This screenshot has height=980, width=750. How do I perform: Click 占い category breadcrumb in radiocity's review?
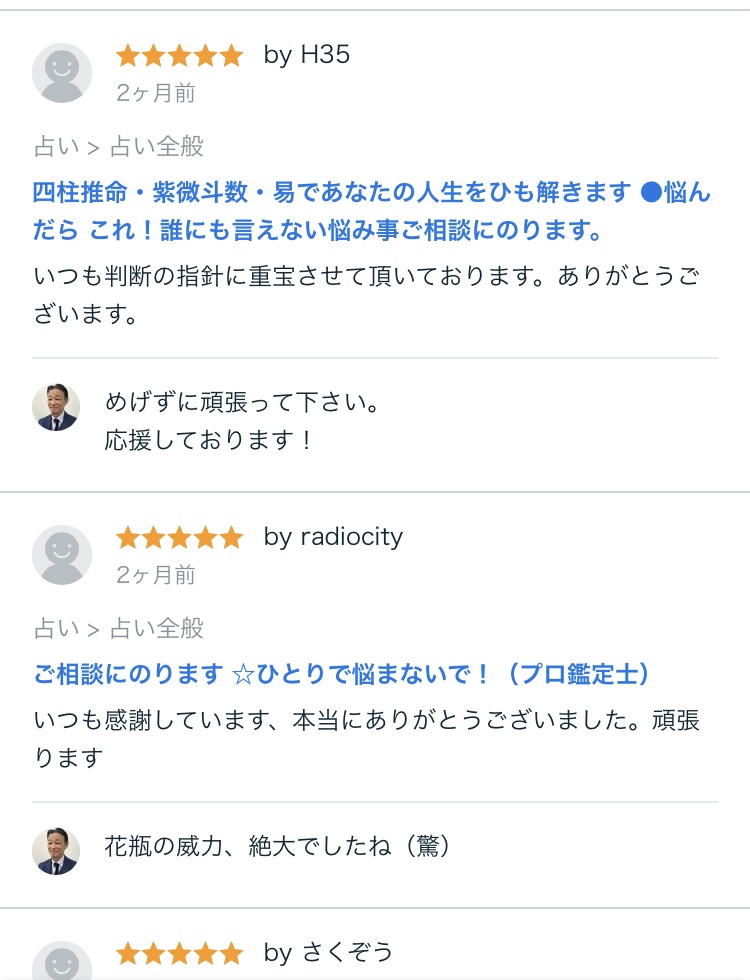click(x=56, y=628)
